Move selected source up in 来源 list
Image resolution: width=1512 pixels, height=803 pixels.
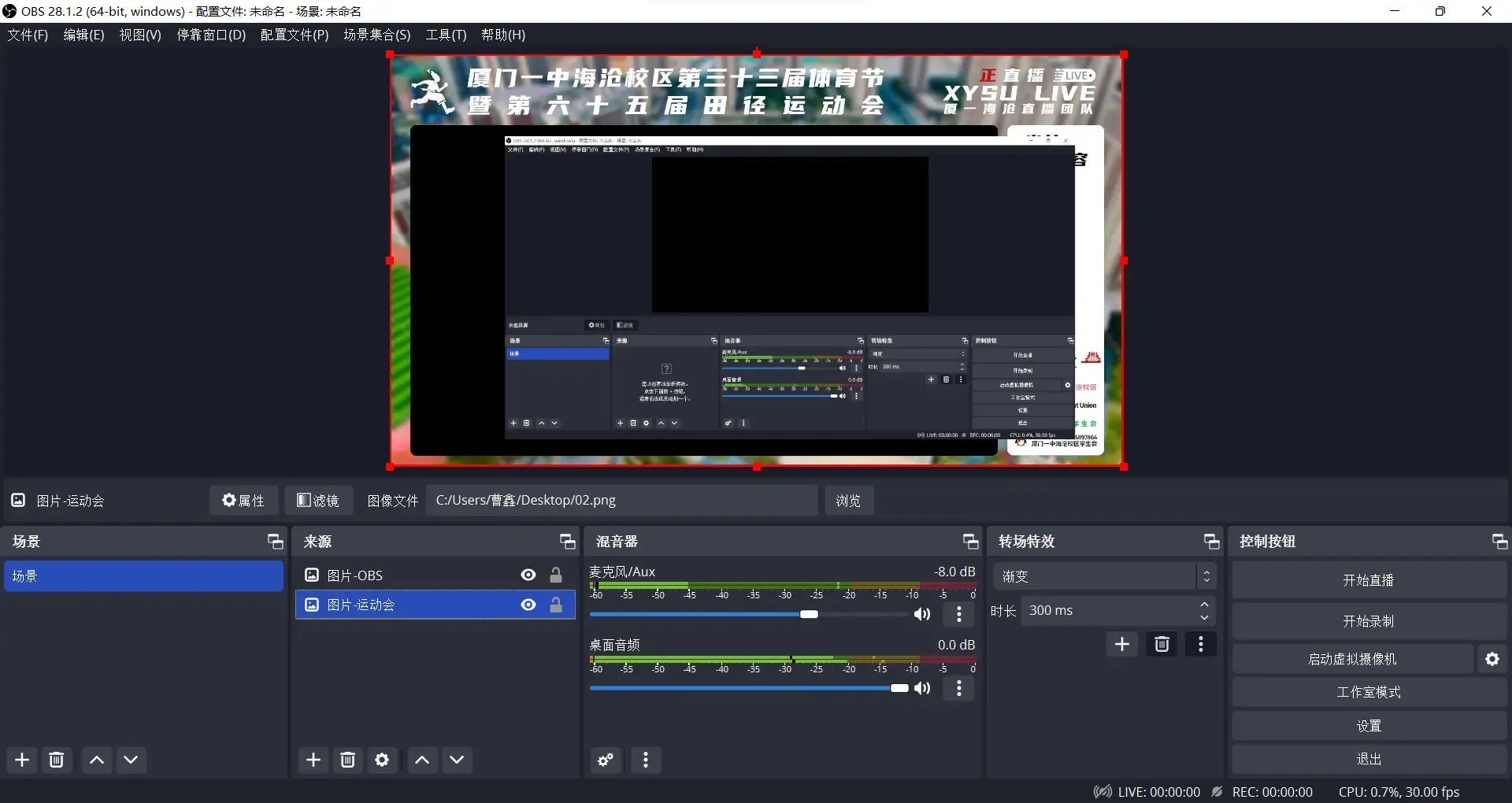[x=422, y=760]
